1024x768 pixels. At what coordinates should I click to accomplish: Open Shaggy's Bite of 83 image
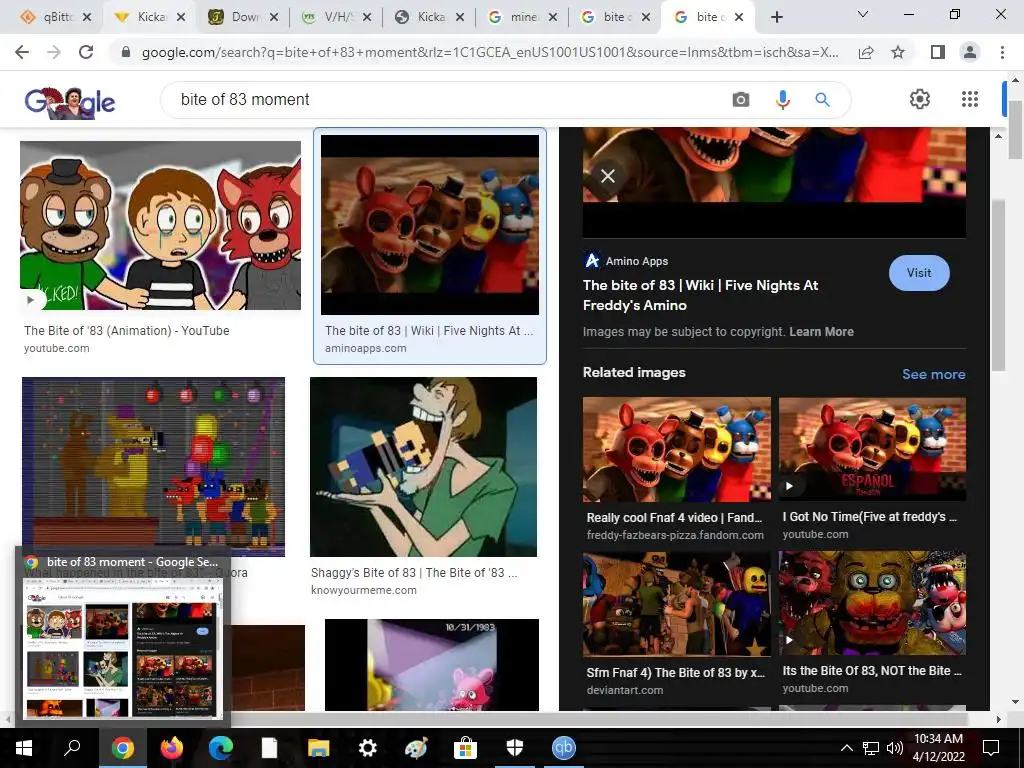tap(423, 467)
